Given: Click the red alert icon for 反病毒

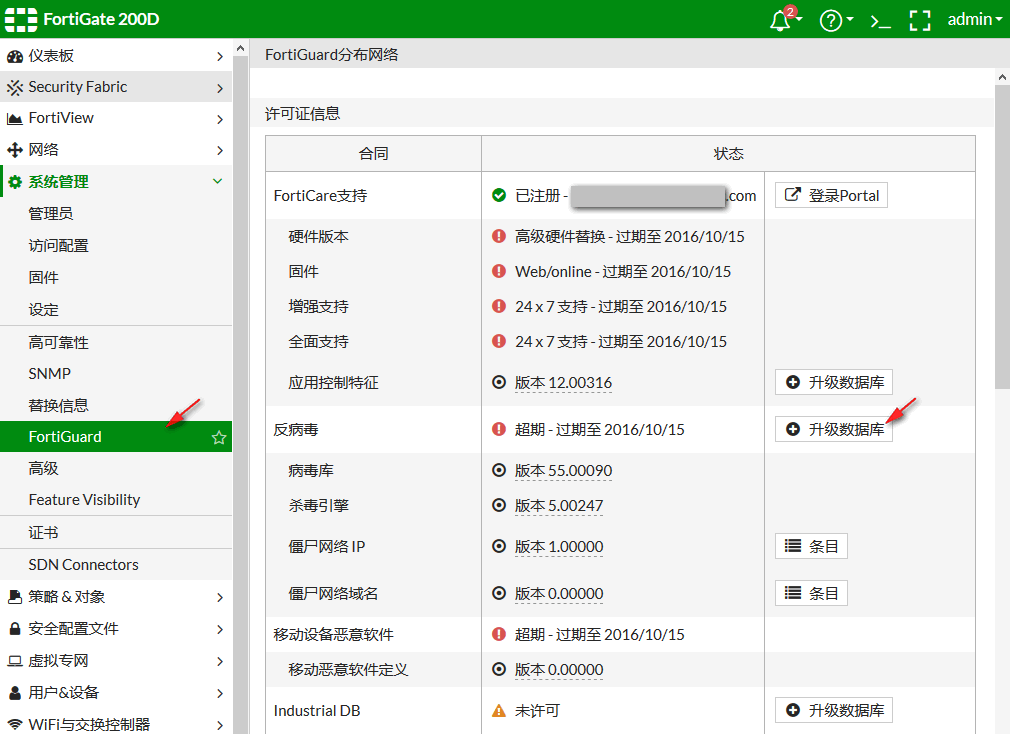Looking at the screenshot, I should click(499, 429).
